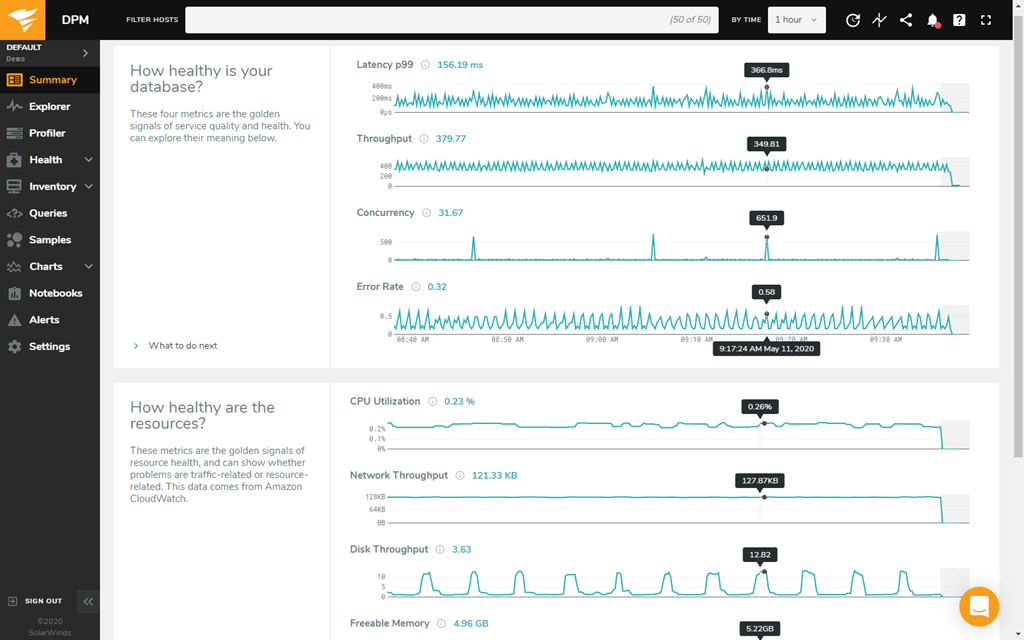Open the 1 hour time range dropdown
The height and width of the screenshot is (640, 1024).
pyautogui.click(x=796, y=19)
